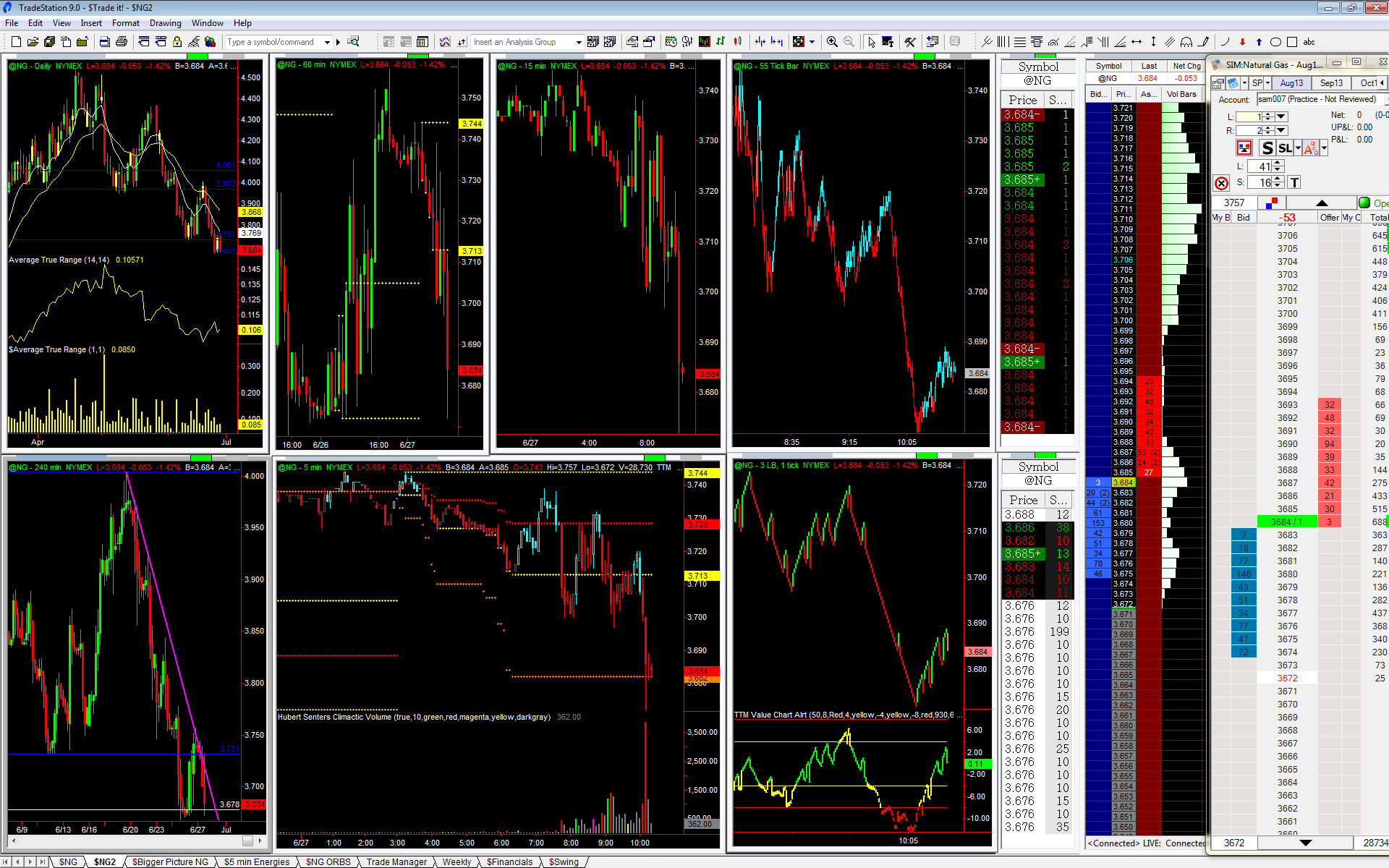The image size is (1389, 868).
Task: Select the vertical lines drawing tool
Action: click(x=1003, y=42)
